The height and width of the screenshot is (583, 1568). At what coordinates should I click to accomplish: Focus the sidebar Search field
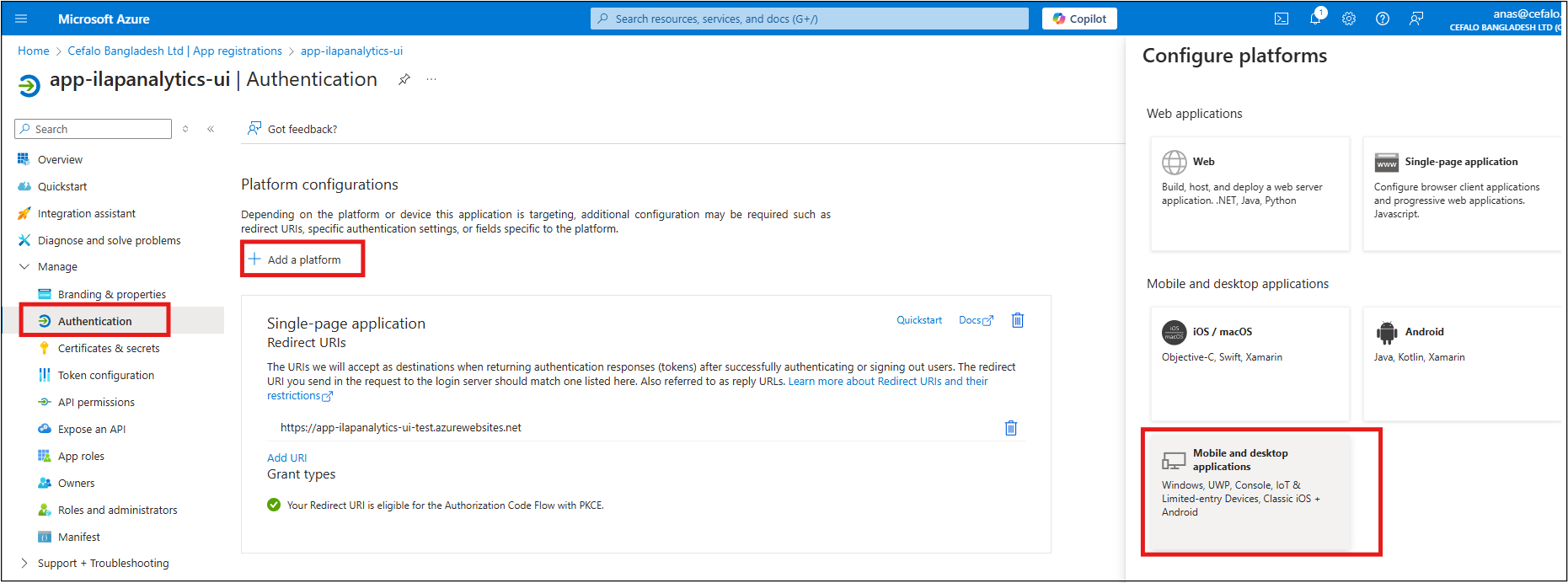point(93,129)
